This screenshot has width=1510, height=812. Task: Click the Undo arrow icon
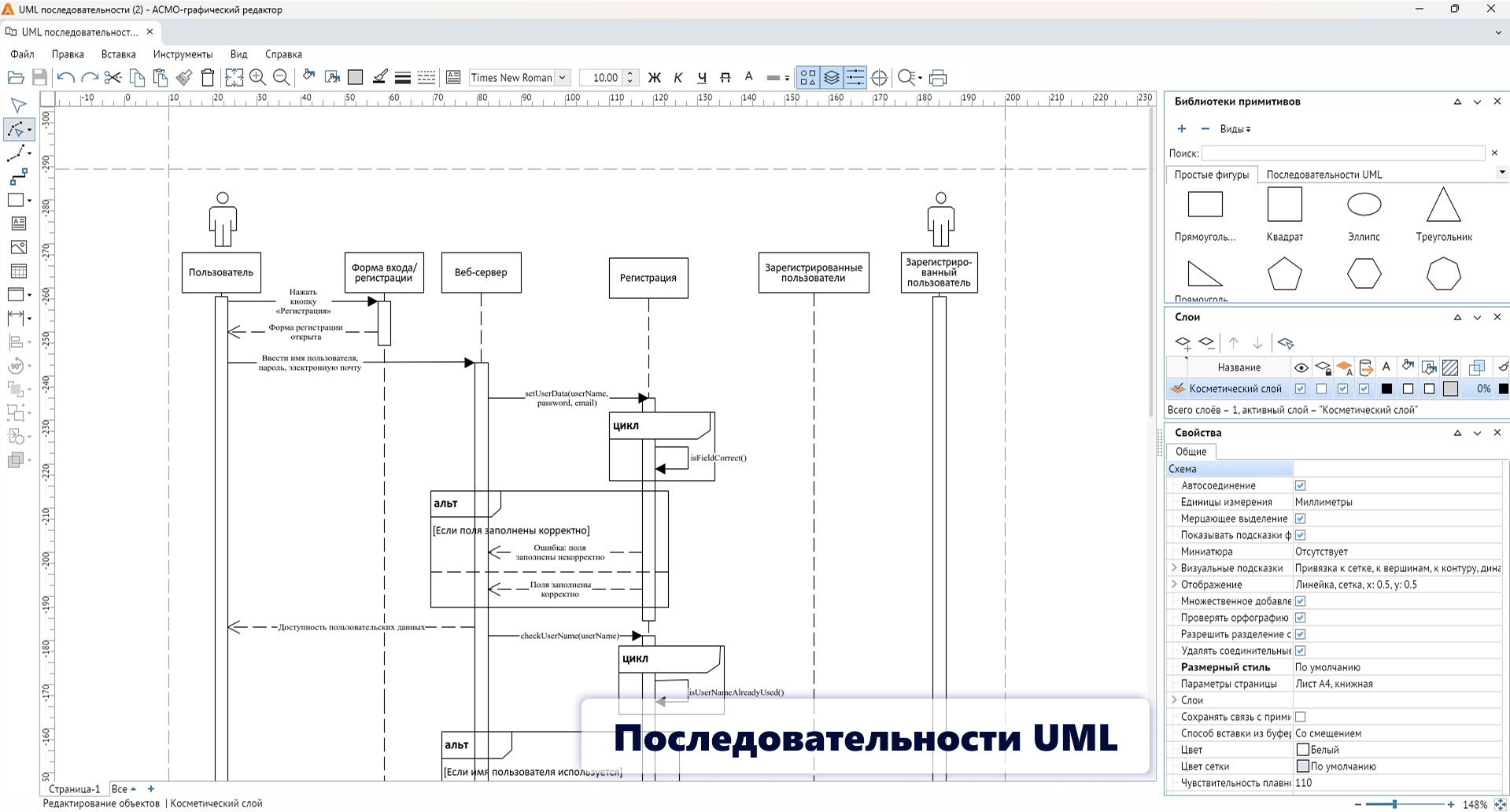tap(66, 77)
